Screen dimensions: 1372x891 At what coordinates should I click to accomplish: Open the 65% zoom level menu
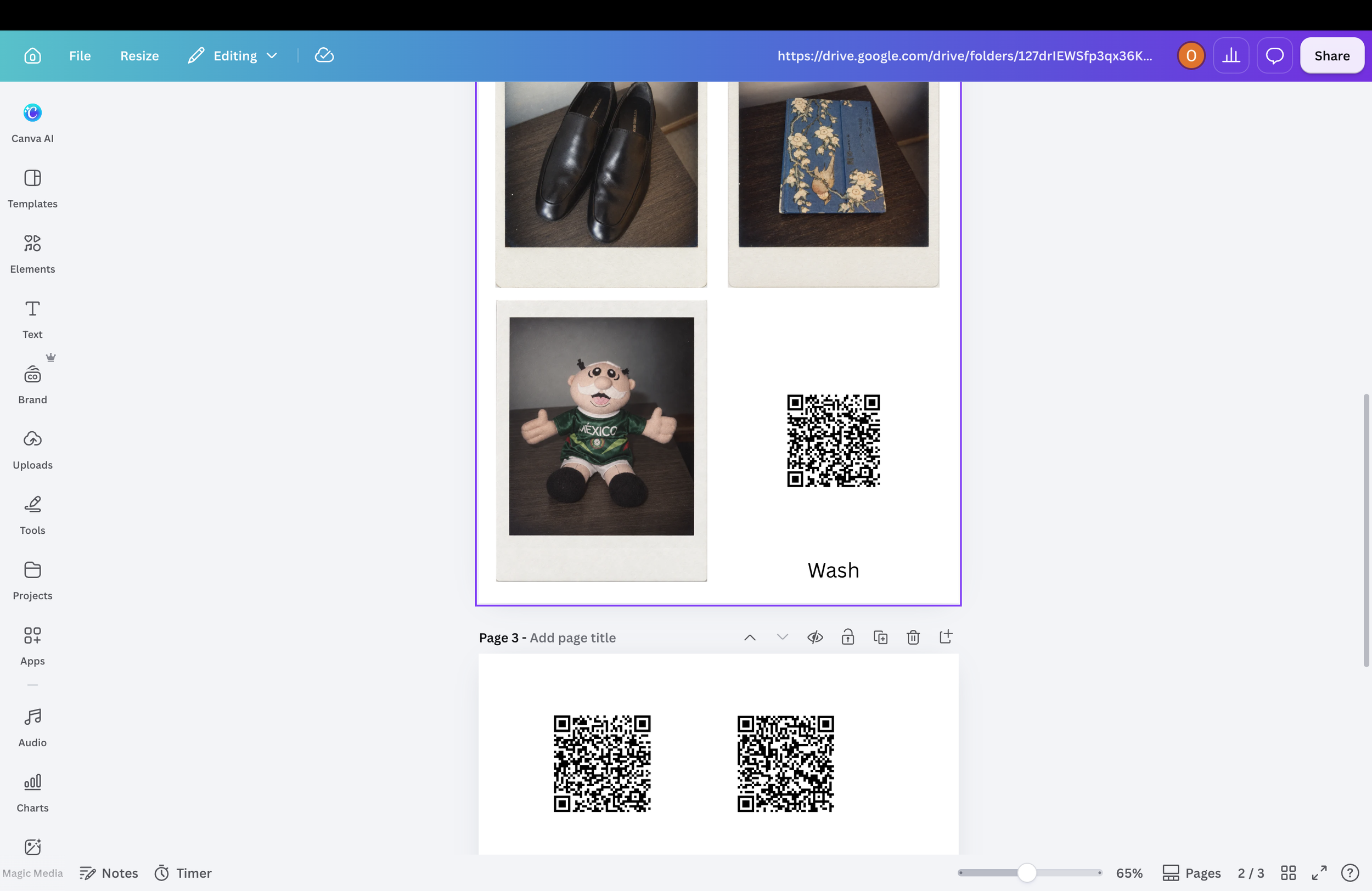click(x=1129, y=873)
